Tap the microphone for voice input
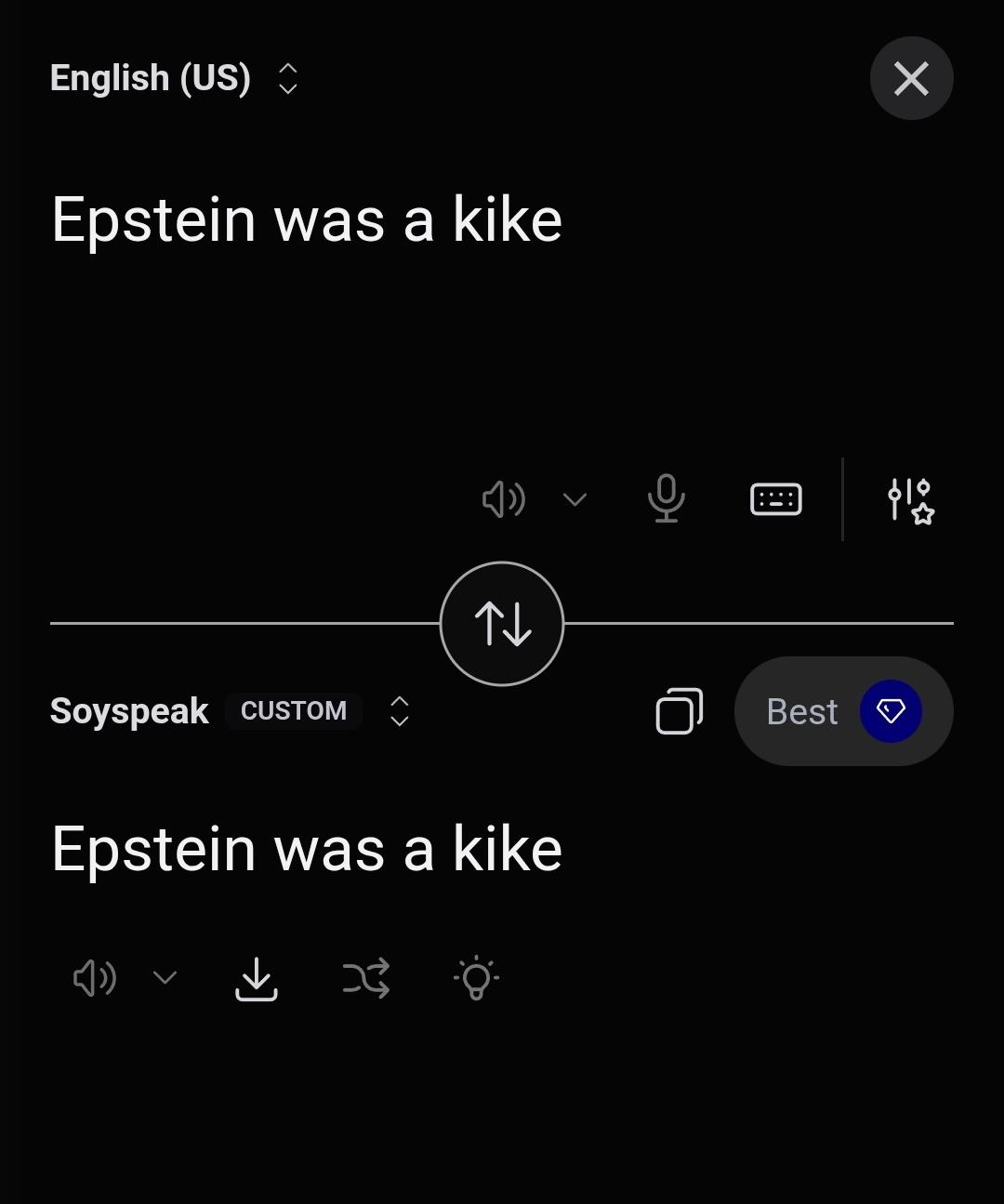 pyautogui.click(x=666, y=499)
